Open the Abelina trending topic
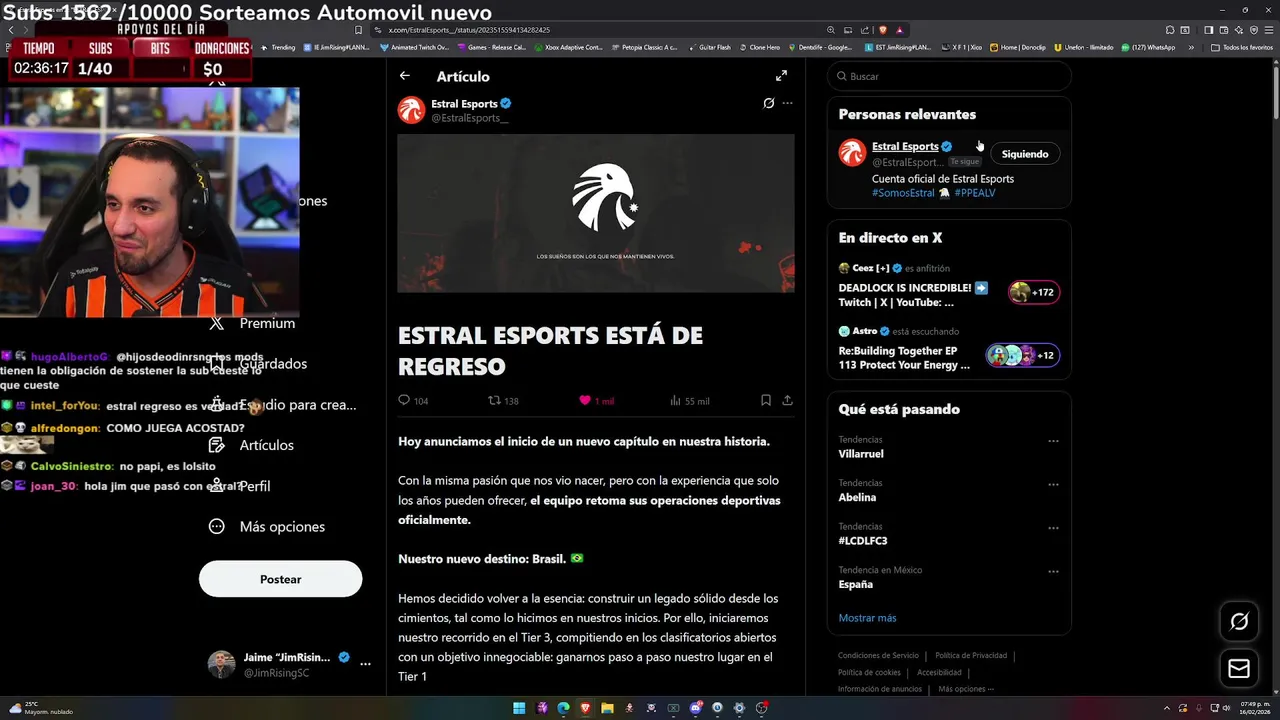This screenshot has width=1280, height=720. tap(857, 497)
